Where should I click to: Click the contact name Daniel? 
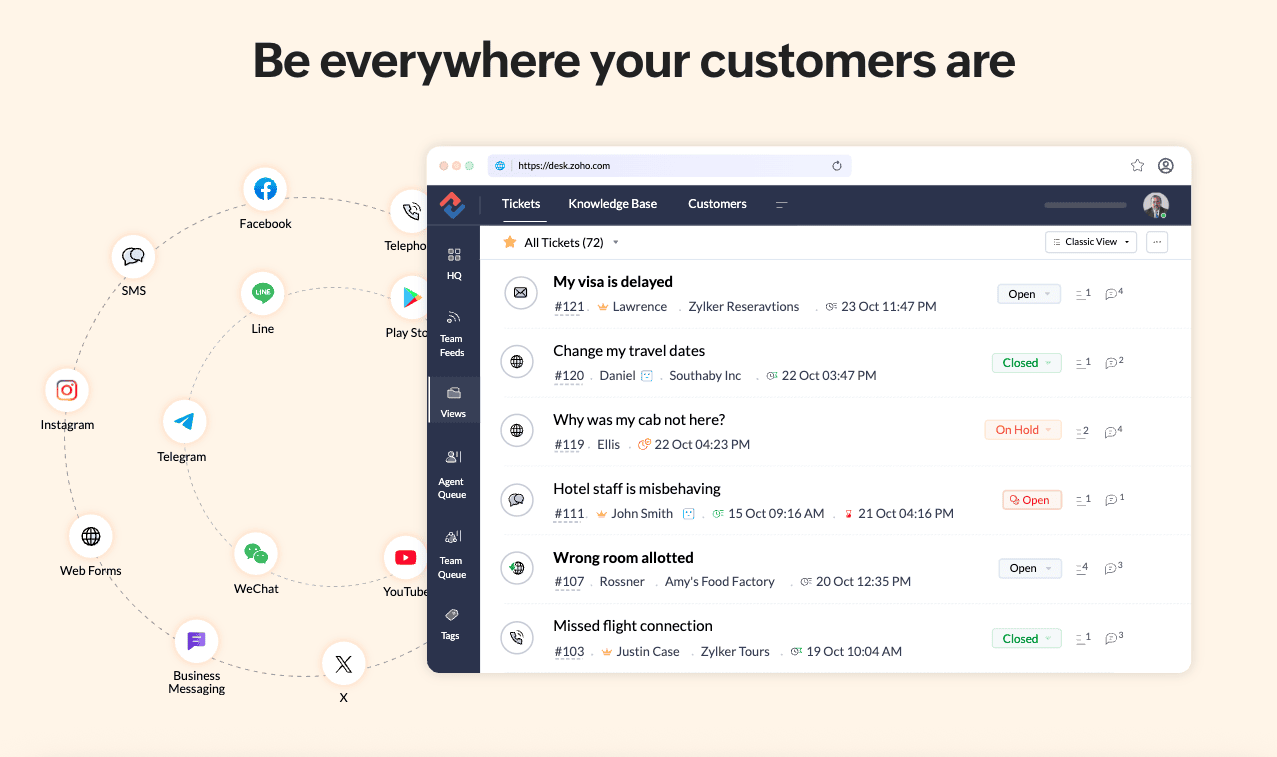point(617,376)
